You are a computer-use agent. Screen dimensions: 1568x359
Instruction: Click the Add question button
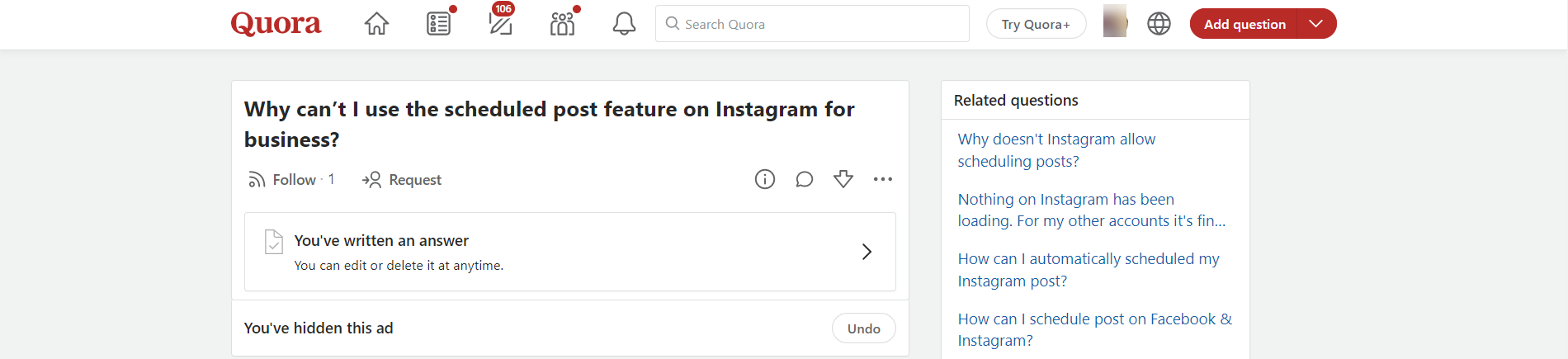[1244, 24]
